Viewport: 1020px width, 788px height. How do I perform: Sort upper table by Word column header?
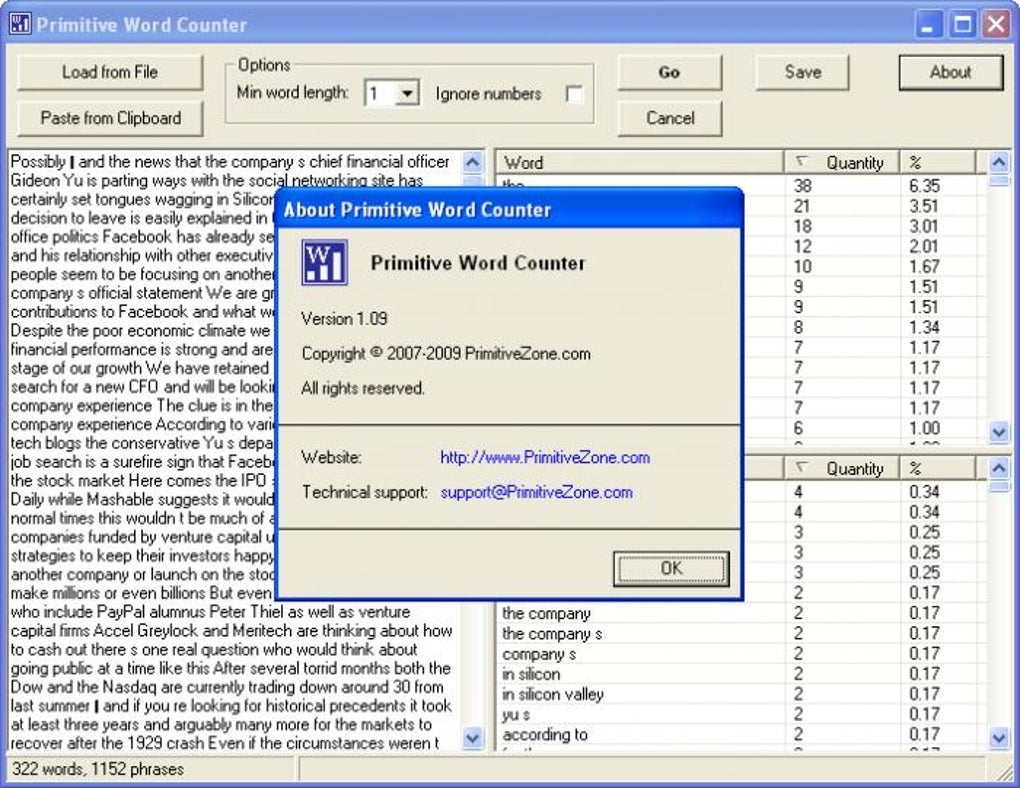(640, 163)
